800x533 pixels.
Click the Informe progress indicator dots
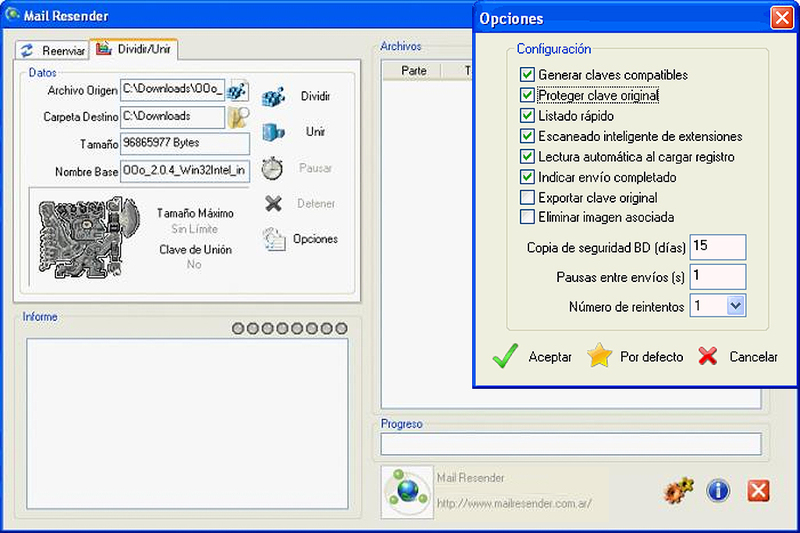289,328
